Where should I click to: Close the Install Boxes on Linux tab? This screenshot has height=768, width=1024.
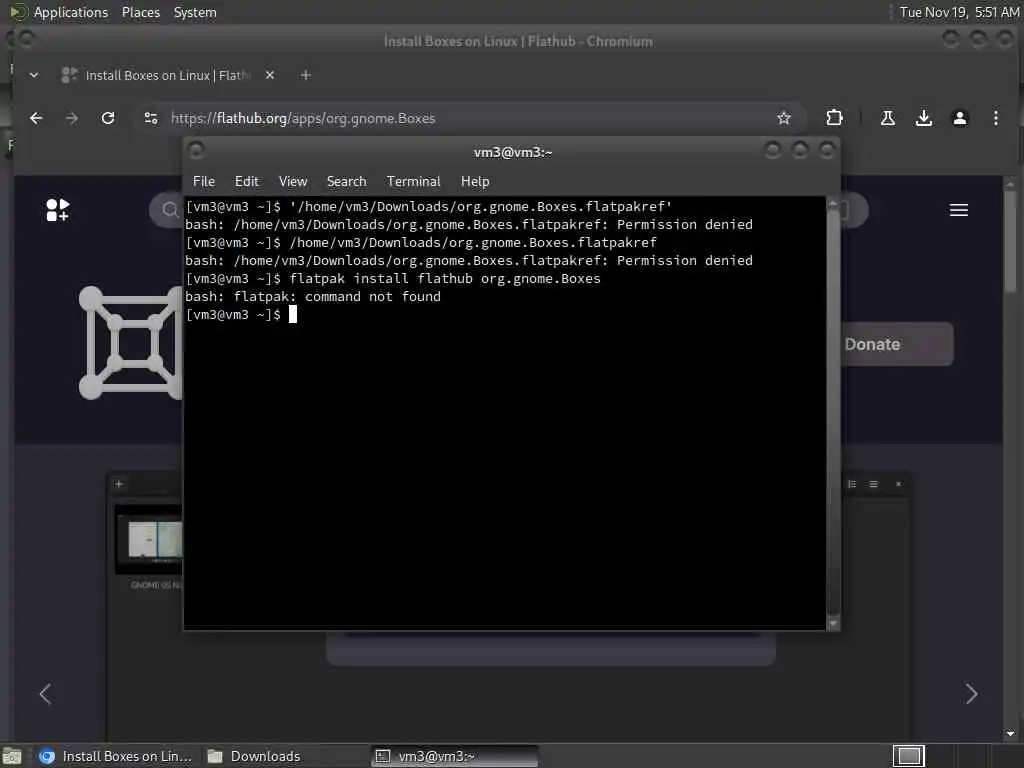coord(270,75)
